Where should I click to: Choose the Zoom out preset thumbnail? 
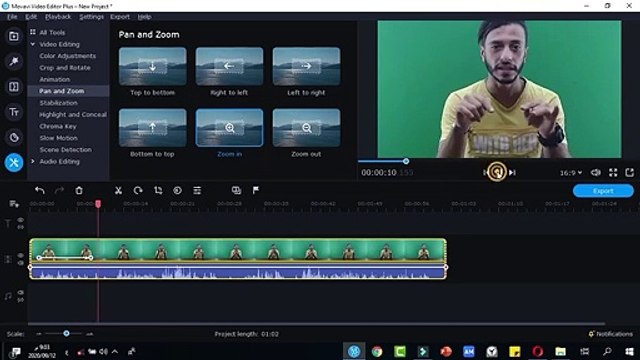306,128
